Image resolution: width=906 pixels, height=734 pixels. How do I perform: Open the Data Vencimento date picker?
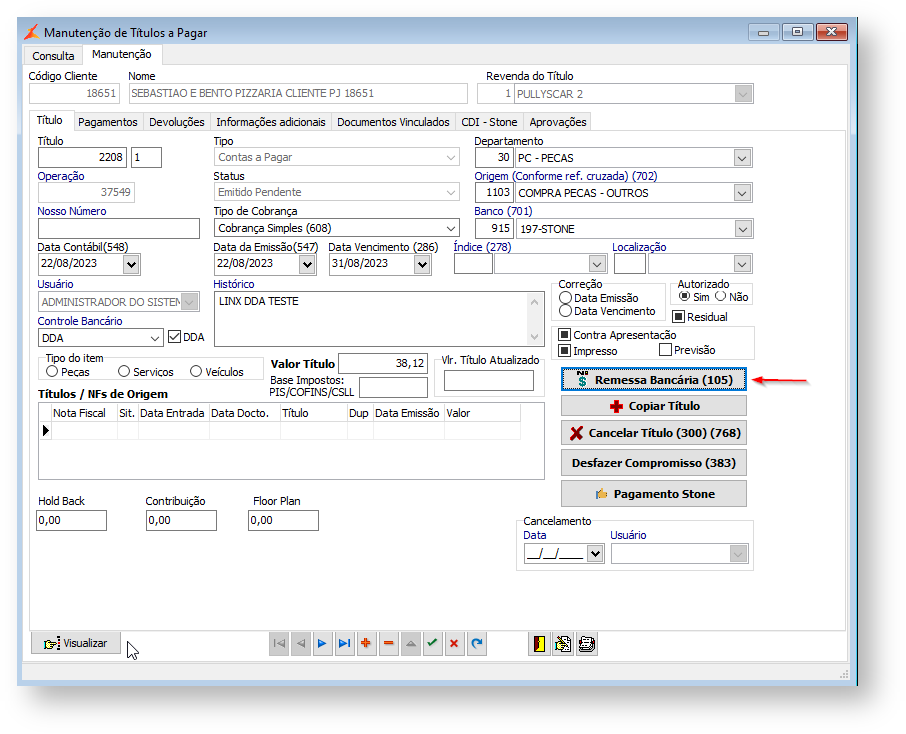422,264
